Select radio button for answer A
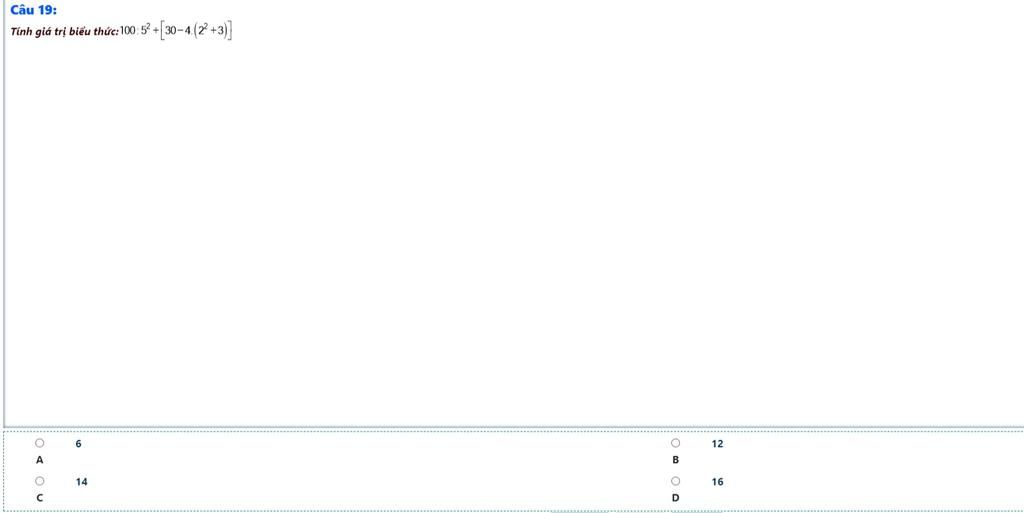Image resolution: width=1024 pixels, height=513 pixels. (40, 443)
